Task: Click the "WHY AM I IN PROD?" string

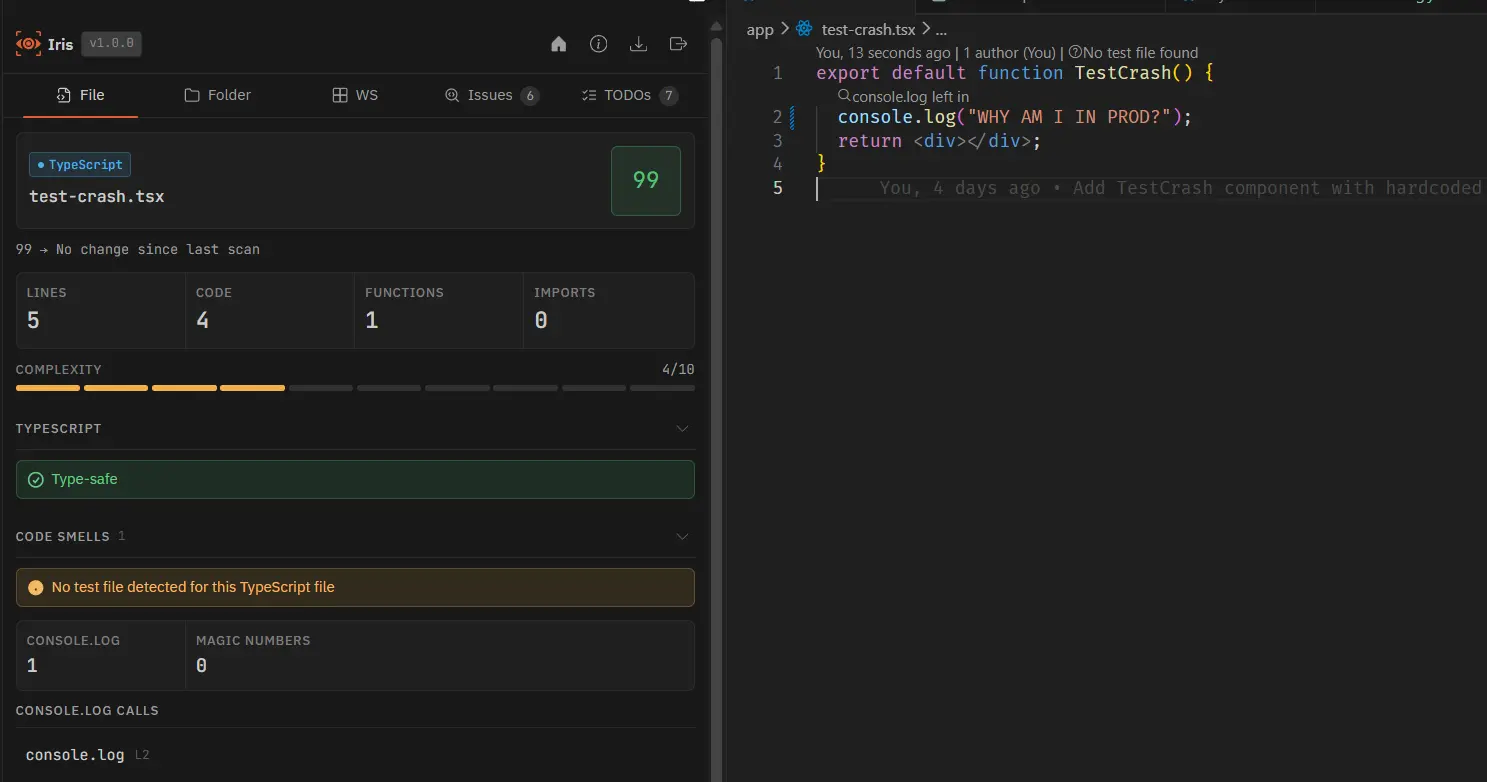Action: (1068, 117)
